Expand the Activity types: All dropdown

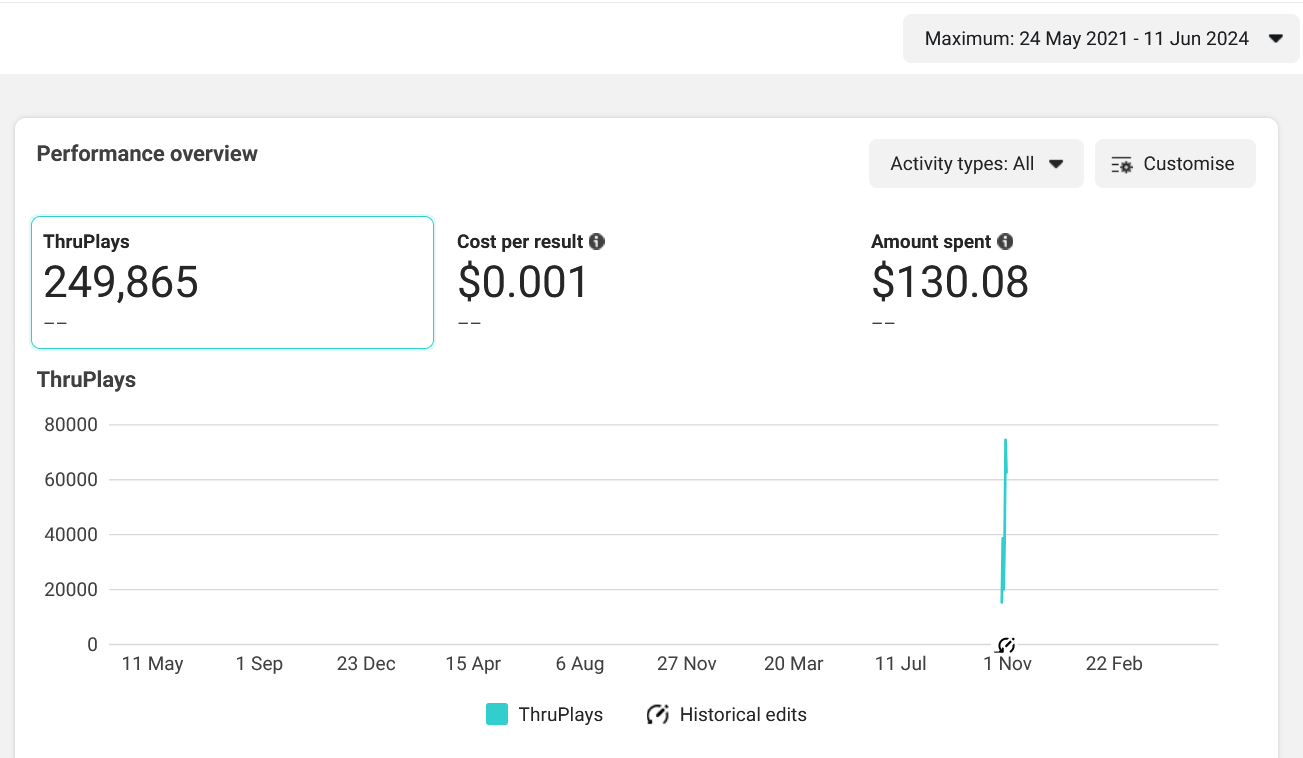pos(975,164)
